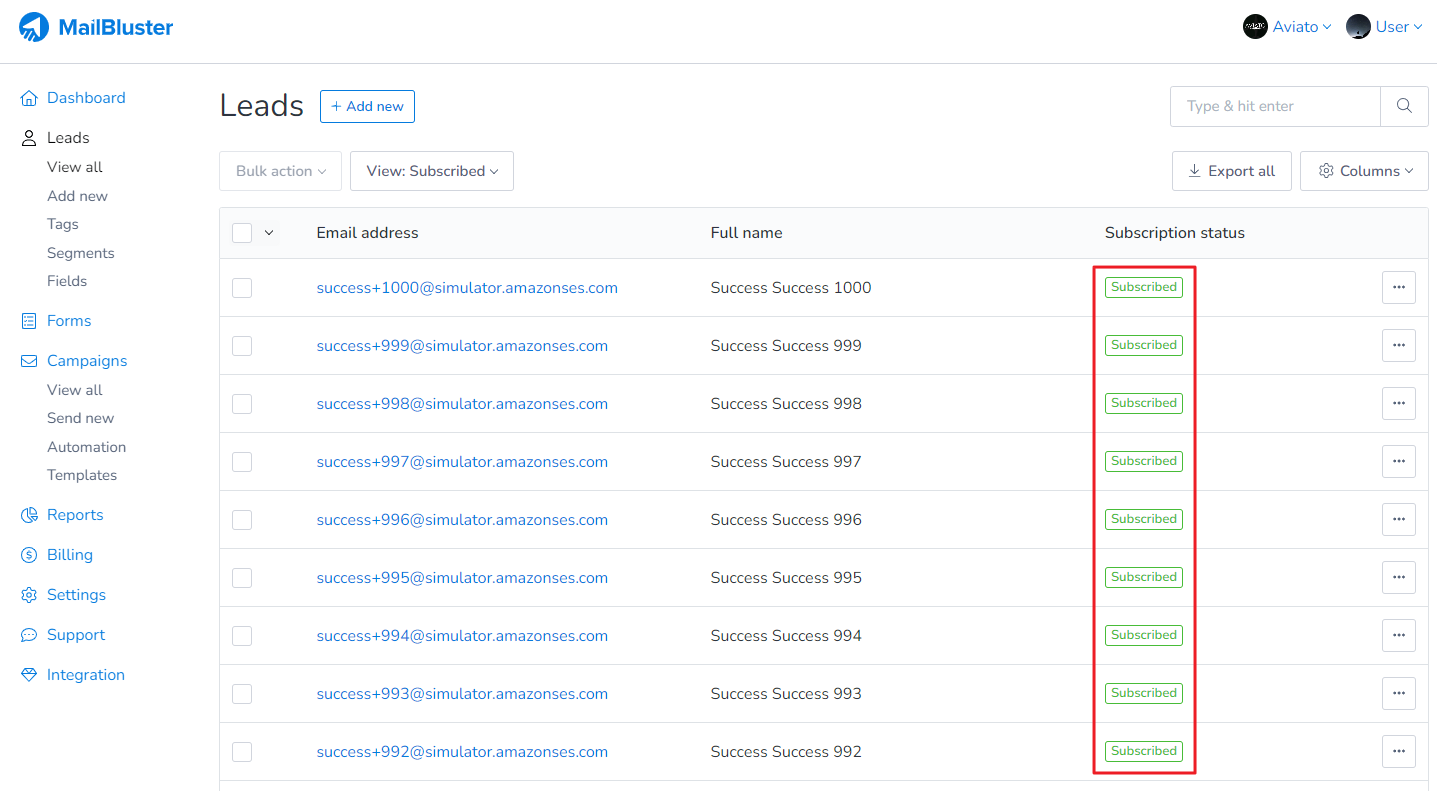Expand the View: Subscribed dropdown
The width and height of the screenshot is (1437, 791).
tap(432, 171)
